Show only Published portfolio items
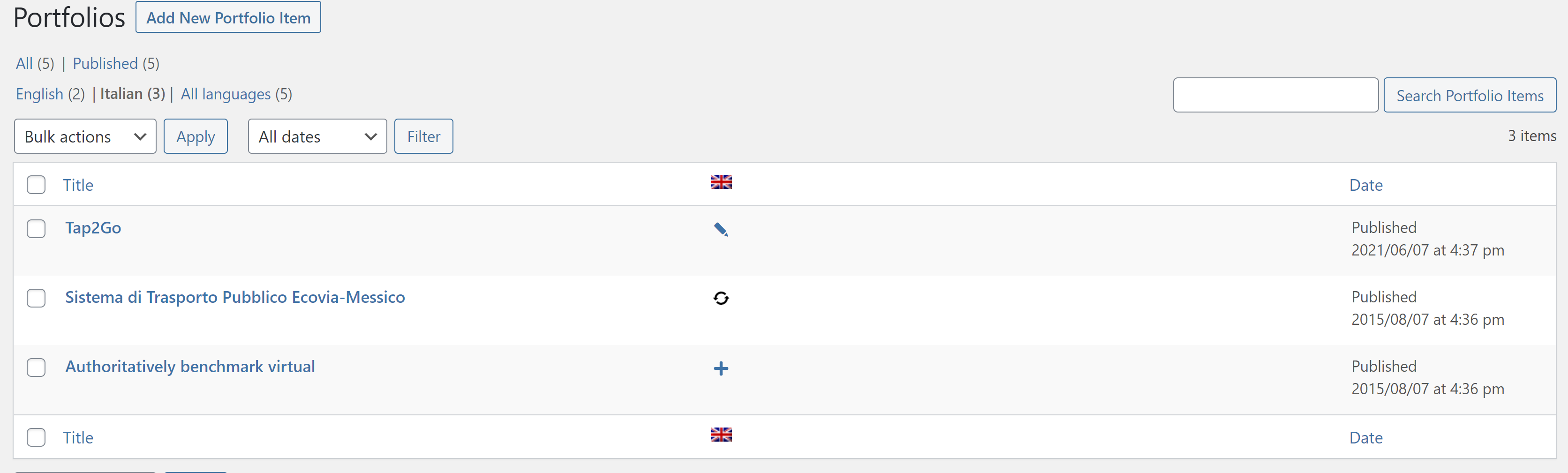 point(106,64)
